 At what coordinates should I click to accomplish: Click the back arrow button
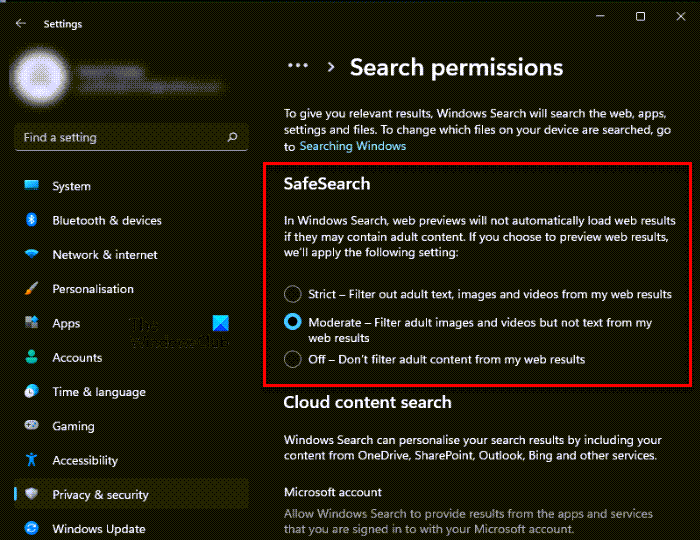click(22, 23)
